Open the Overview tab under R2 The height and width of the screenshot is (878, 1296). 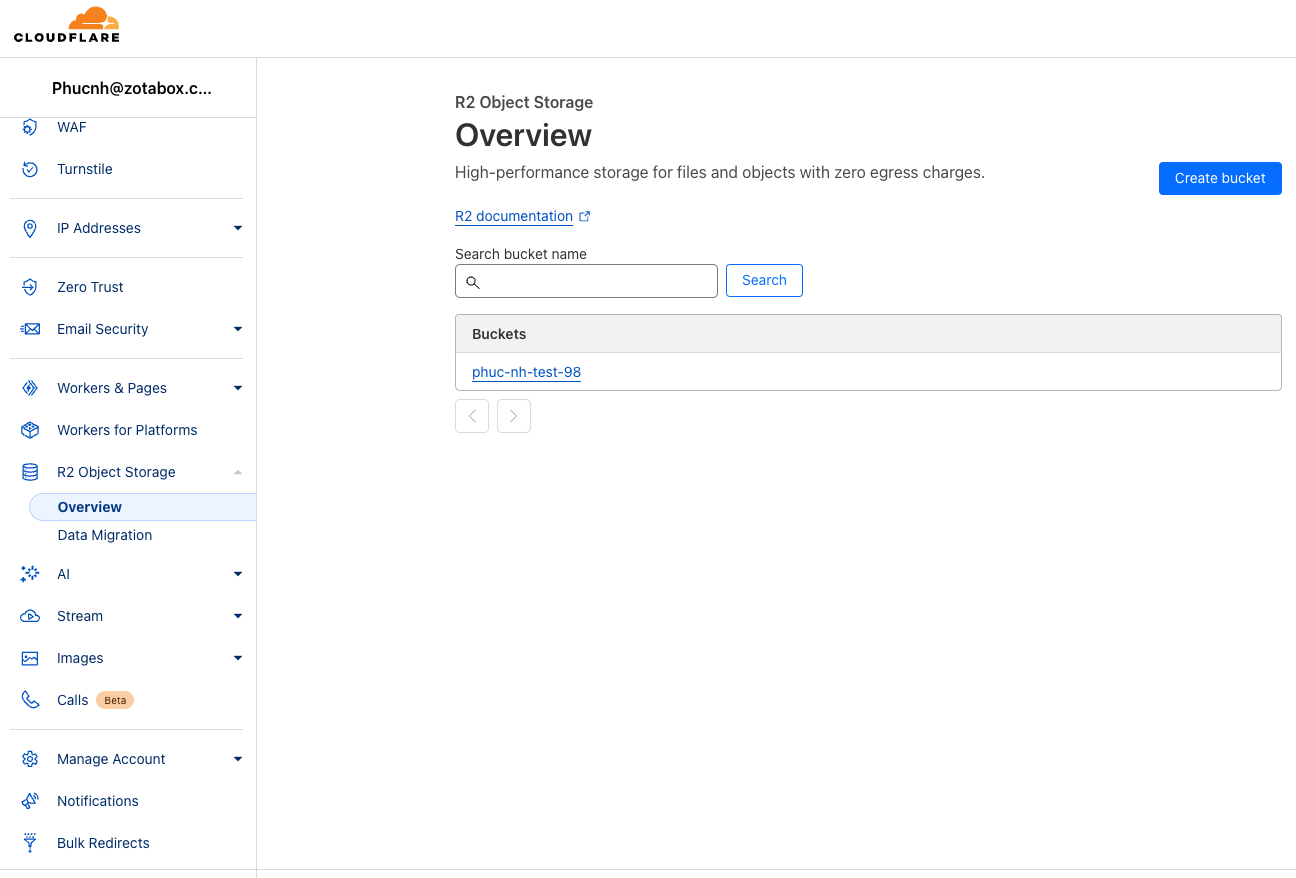(90, 507)
